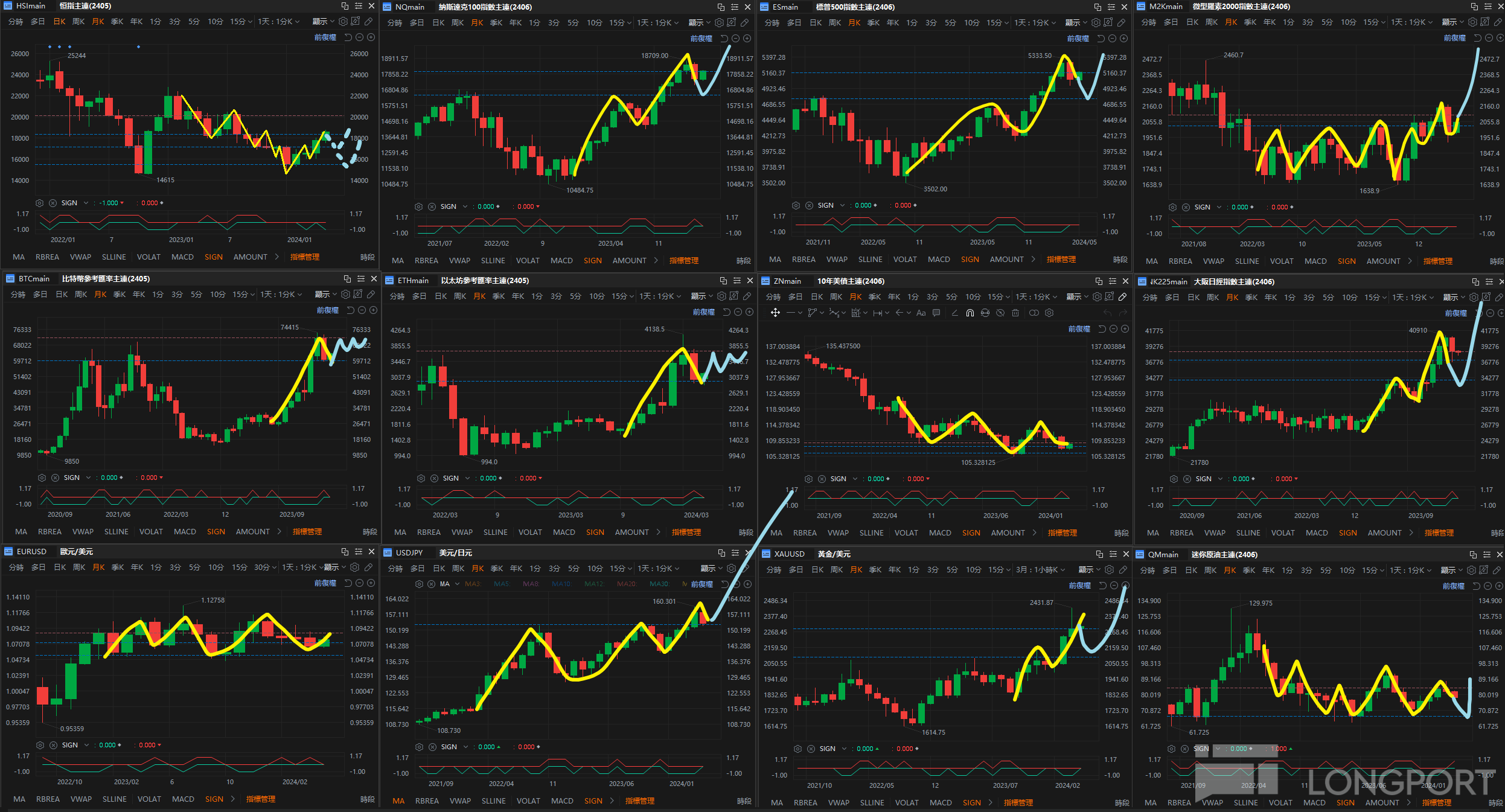
Task: Click 前復權 link in JK225main panel
Action: click(x=1455, y=313)
